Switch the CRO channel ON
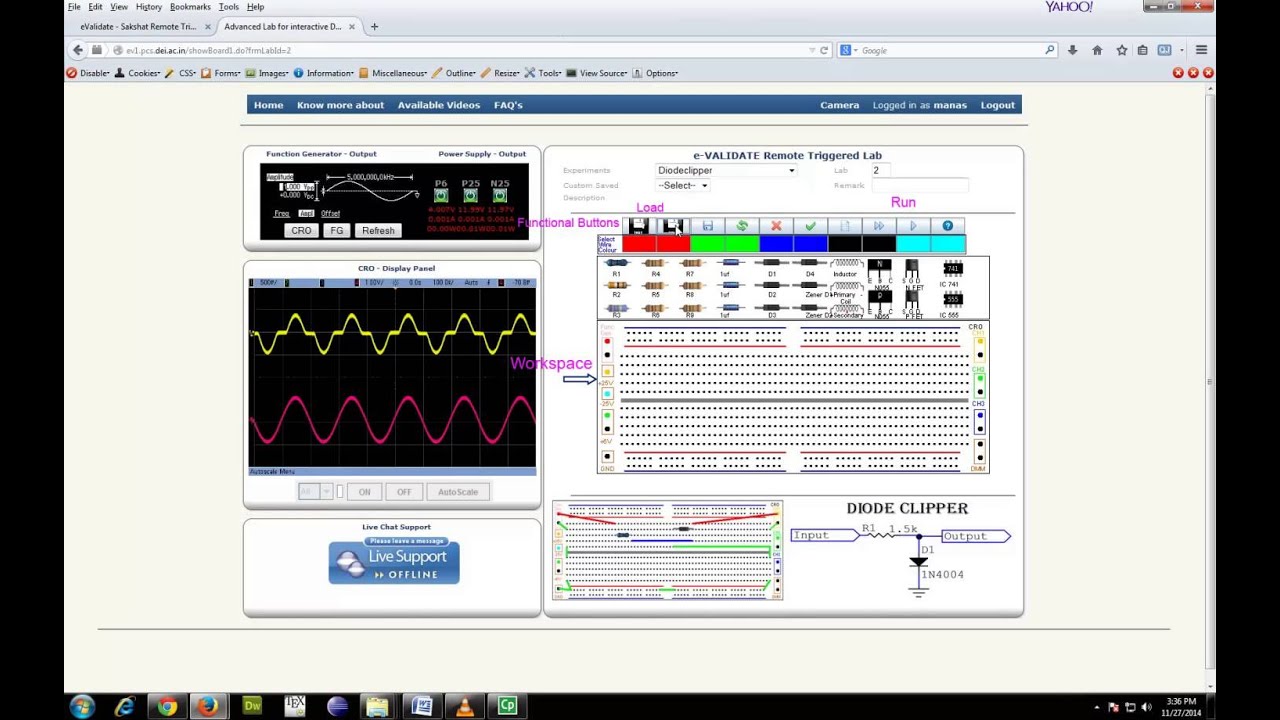Viewport: 1280px width, 720px height. point(364,492)
